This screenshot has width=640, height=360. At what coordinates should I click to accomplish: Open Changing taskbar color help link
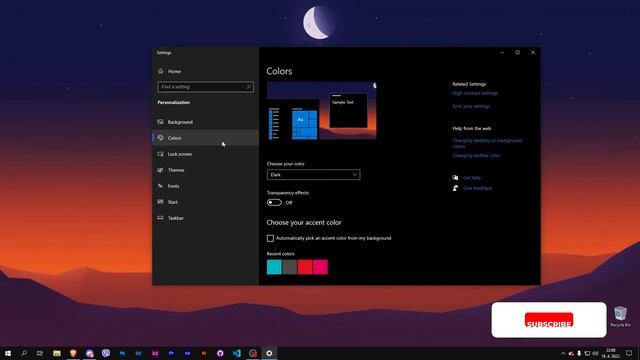click(x=476, y=156)
